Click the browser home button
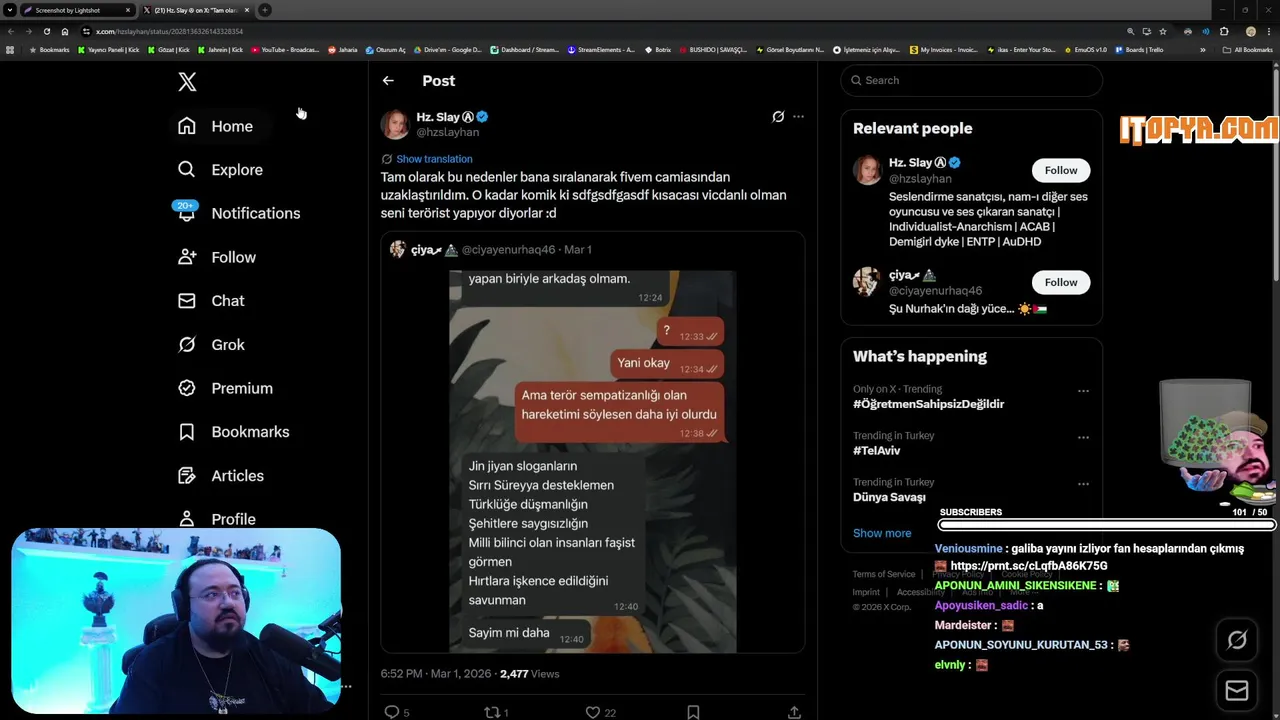The height and width of the screenshot is (720, 1280). [x=65, y=31]
